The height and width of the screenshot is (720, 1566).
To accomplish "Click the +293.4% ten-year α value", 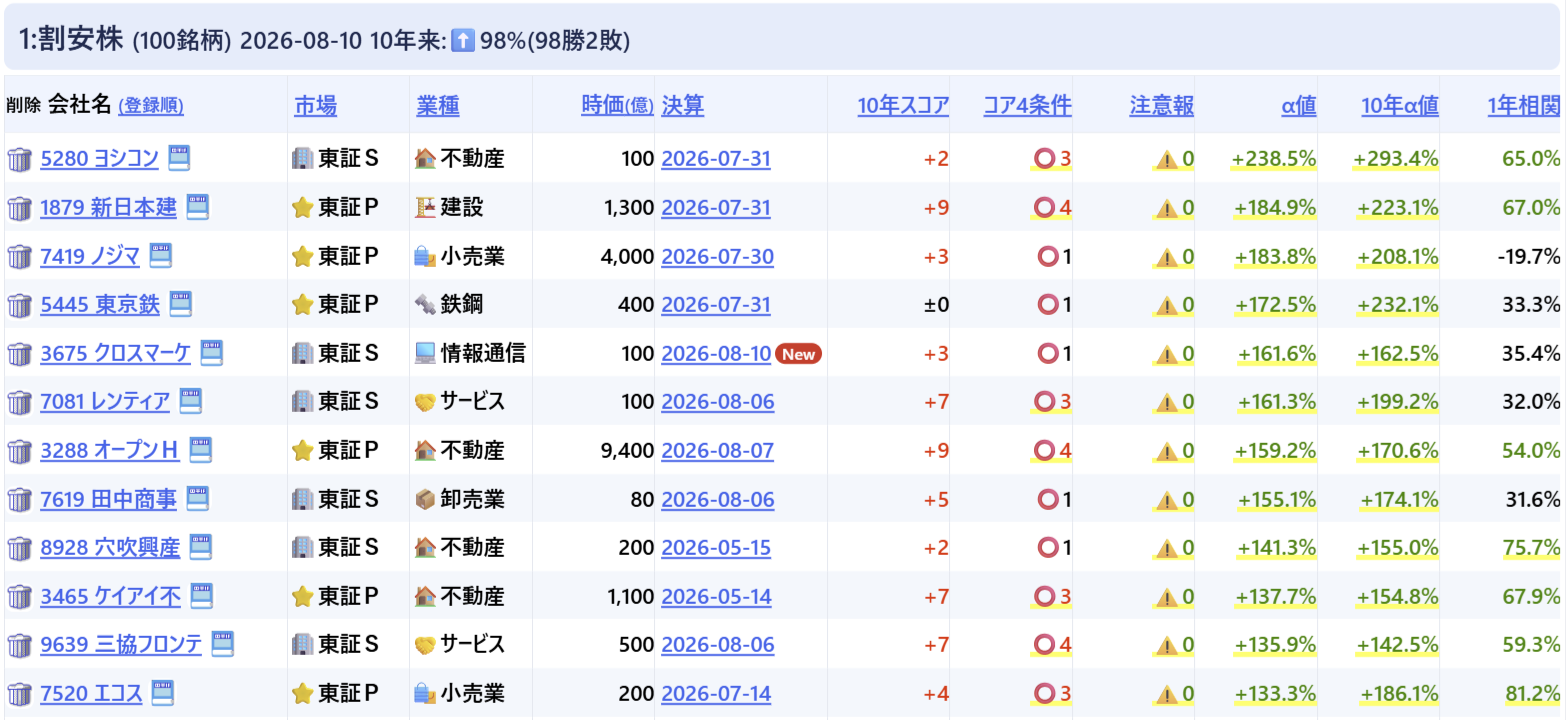I will 1396,159.
